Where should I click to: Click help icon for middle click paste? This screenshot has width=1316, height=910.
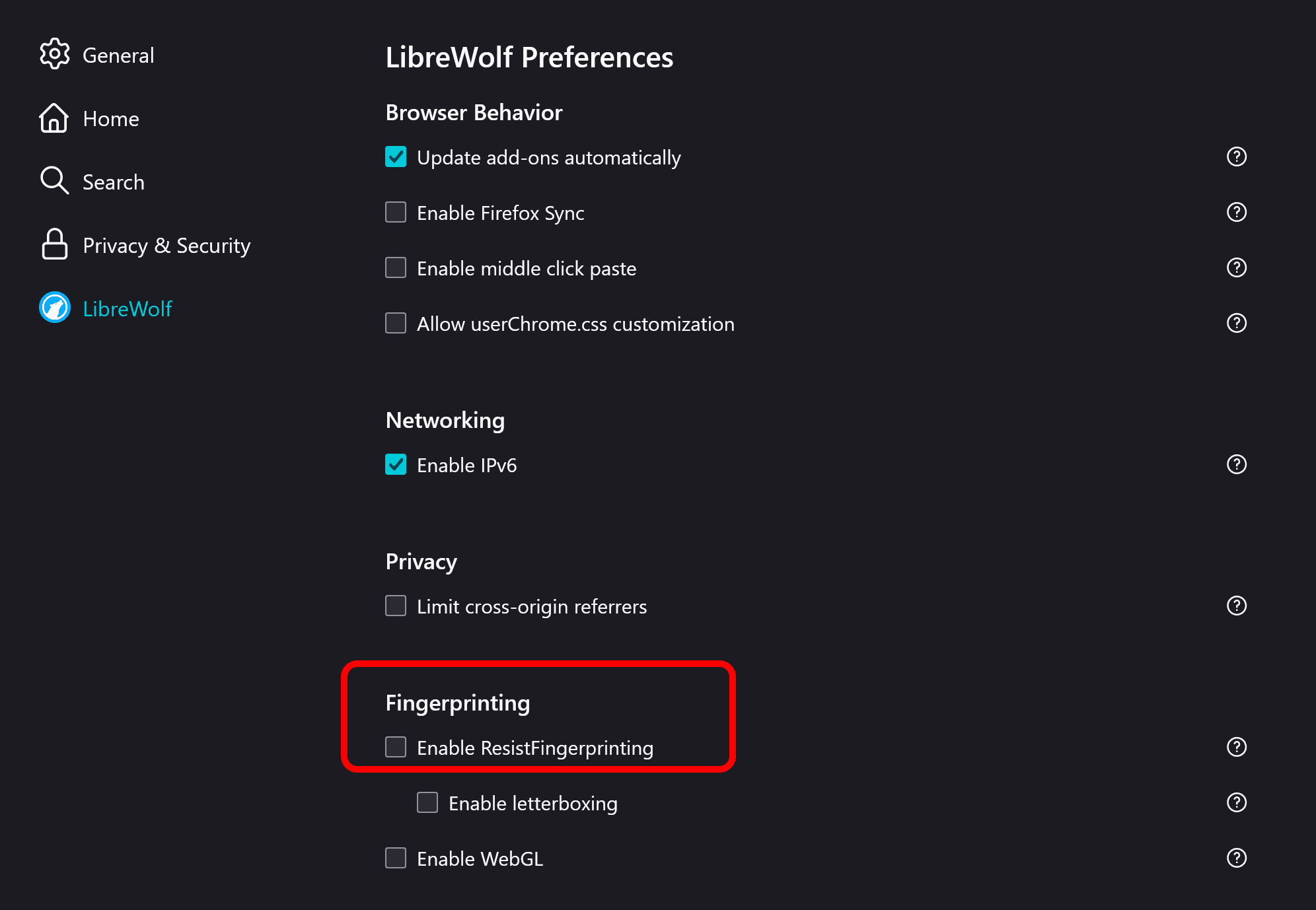point(1236,267)
